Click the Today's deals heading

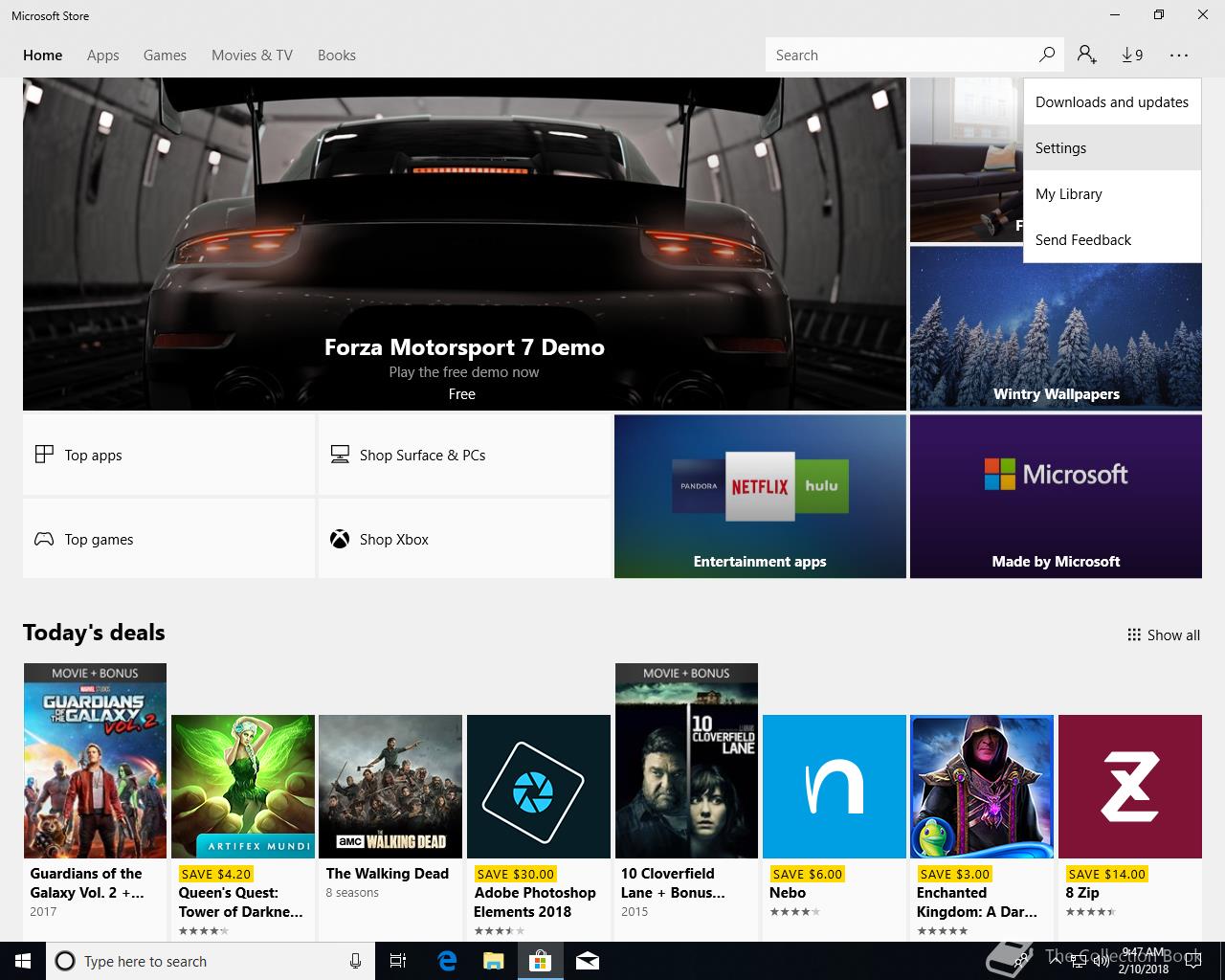coord(94,633)
